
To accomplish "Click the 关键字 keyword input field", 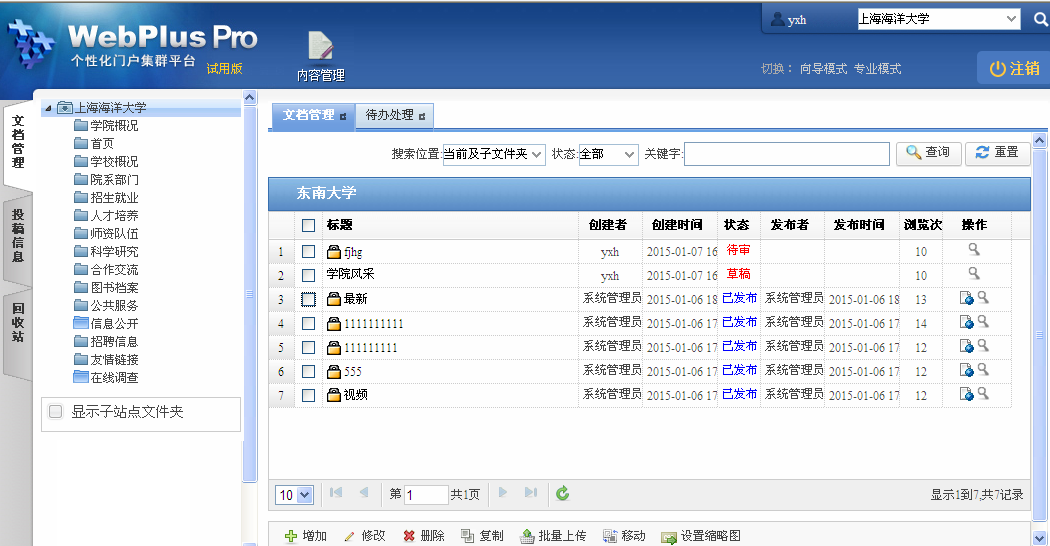I will pos(786,153).
